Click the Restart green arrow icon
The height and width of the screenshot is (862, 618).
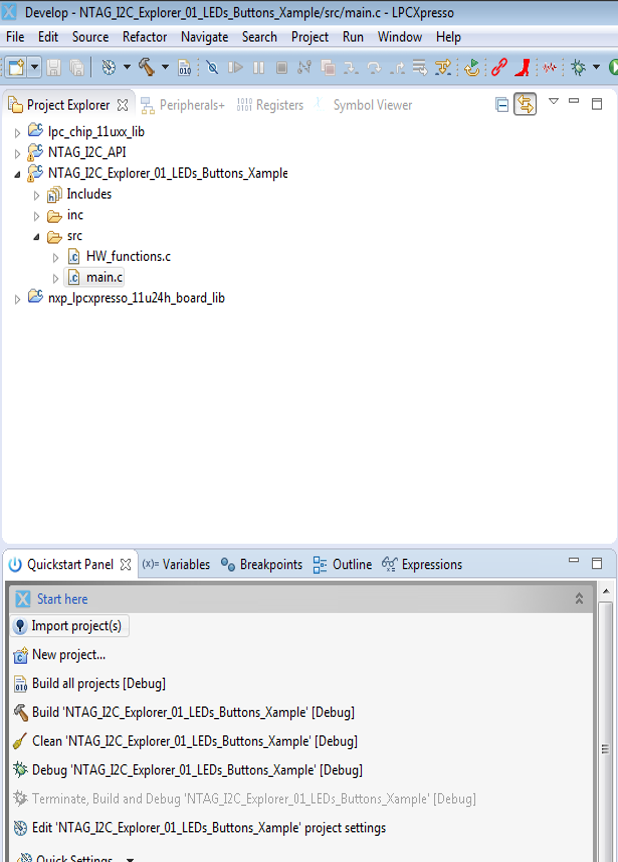point(471,68)
